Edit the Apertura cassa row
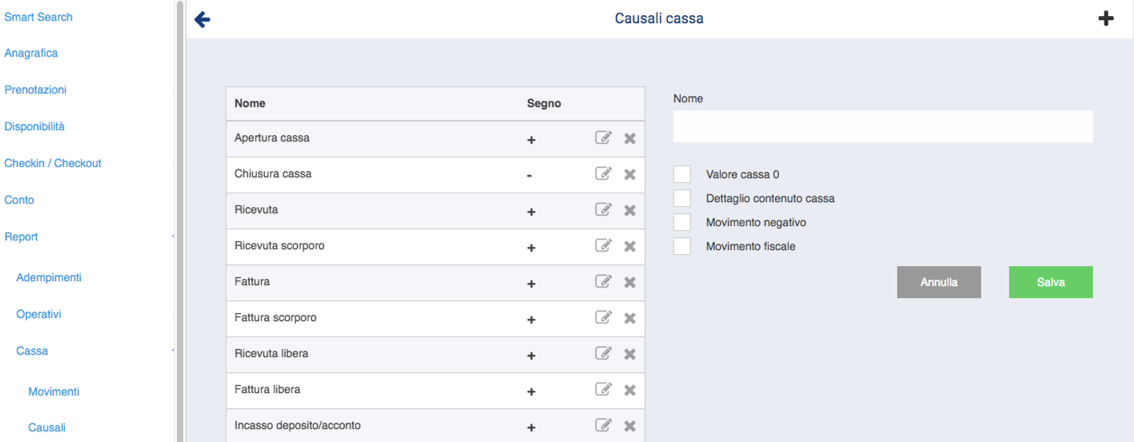 [x=603, y=138]
